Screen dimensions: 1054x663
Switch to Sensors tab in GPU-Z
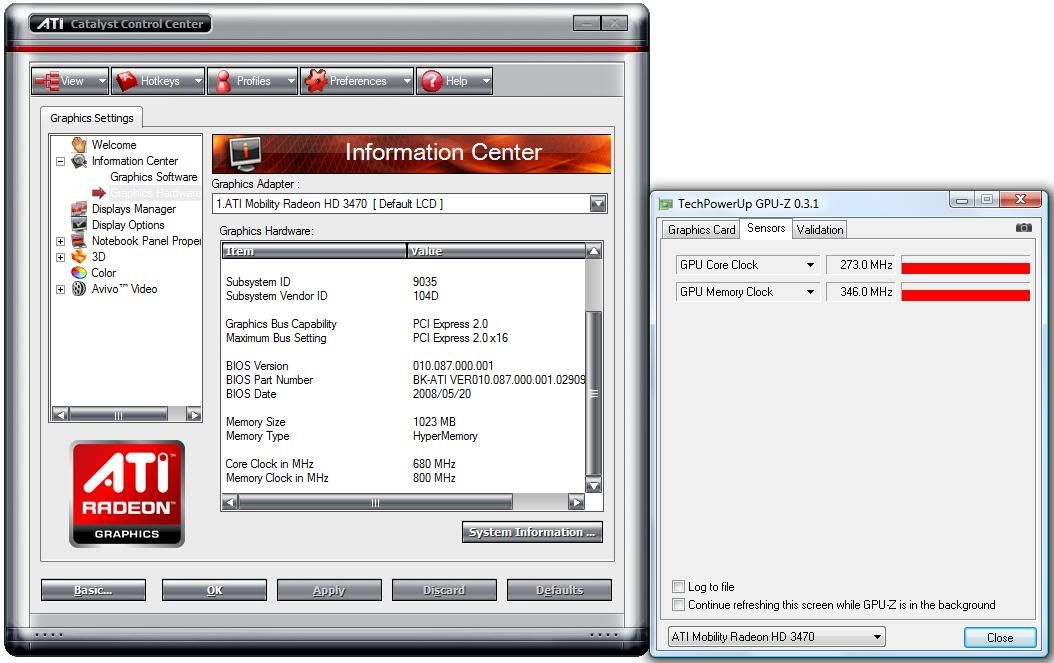click(766, 228)
